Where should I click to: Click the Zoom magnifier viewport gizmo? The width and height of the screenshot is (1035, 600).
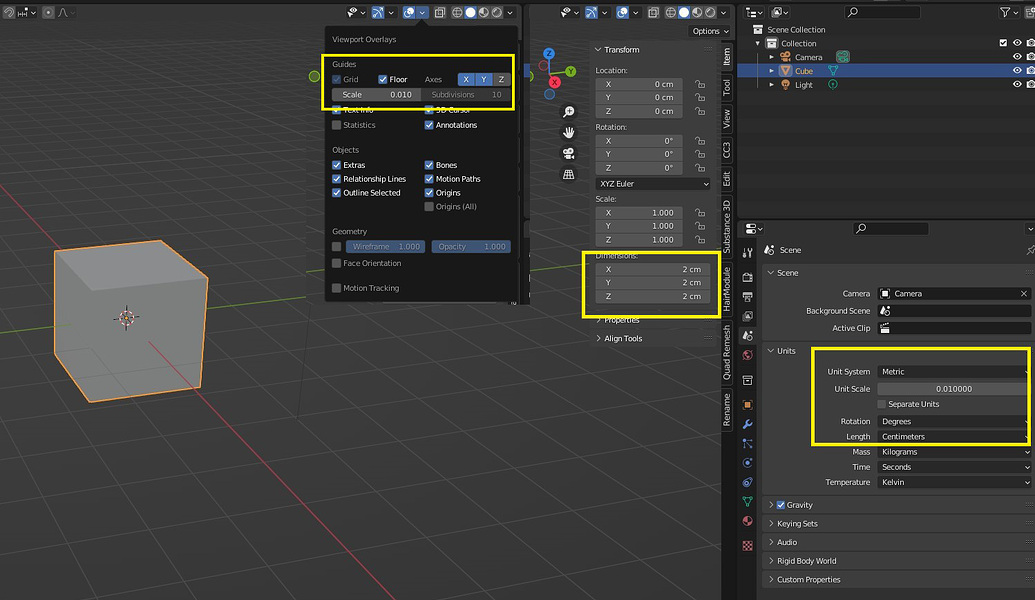coord(568,112)
